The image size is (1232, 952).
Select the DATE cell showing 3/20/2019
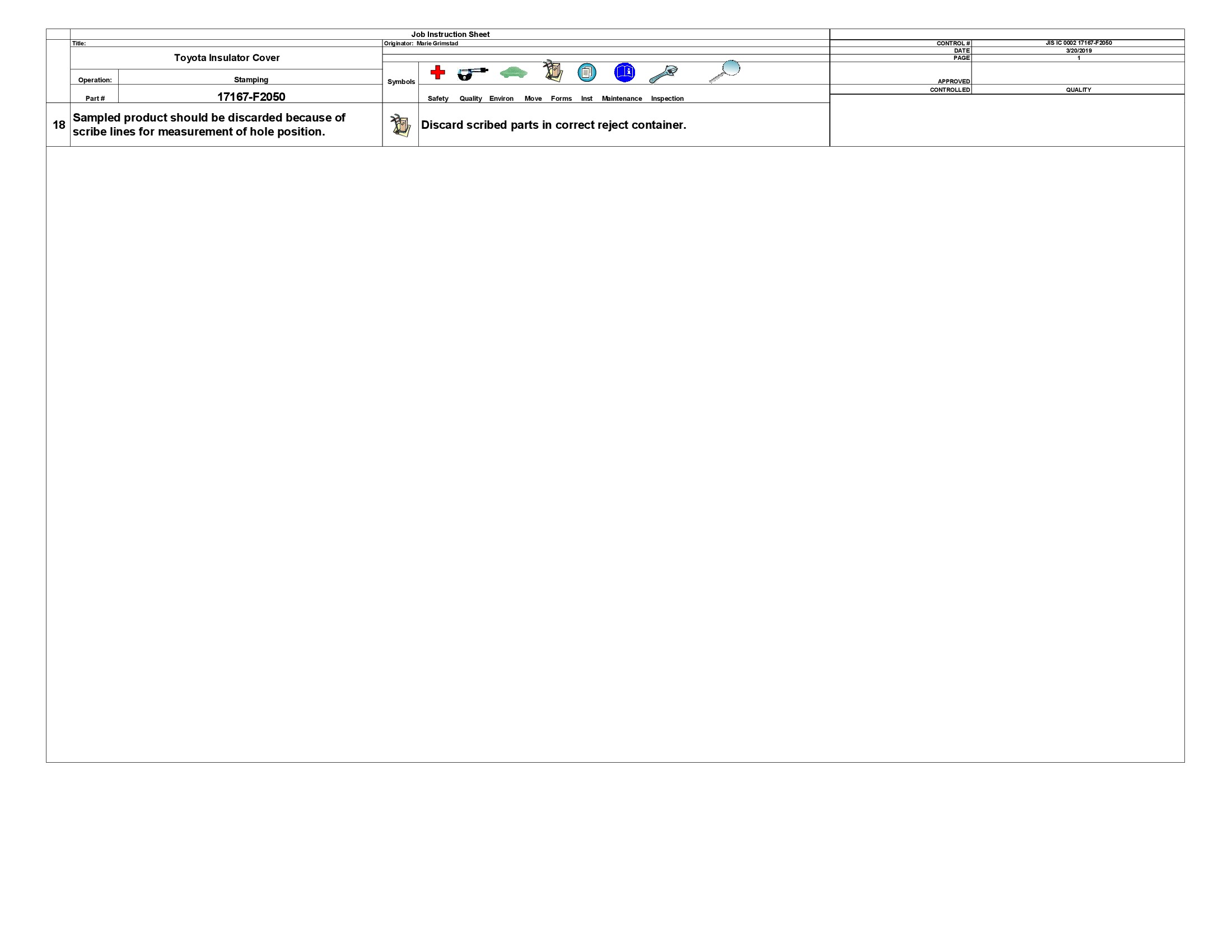[x=1079, y=50]
